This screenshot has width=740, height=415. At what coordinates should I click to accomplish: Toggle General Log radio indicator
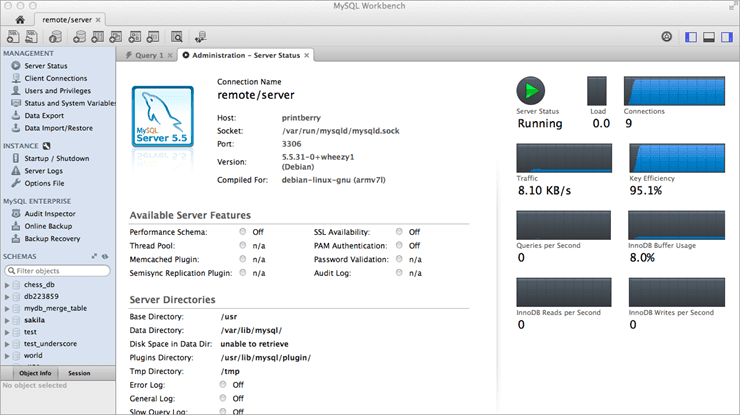point(223,398)
